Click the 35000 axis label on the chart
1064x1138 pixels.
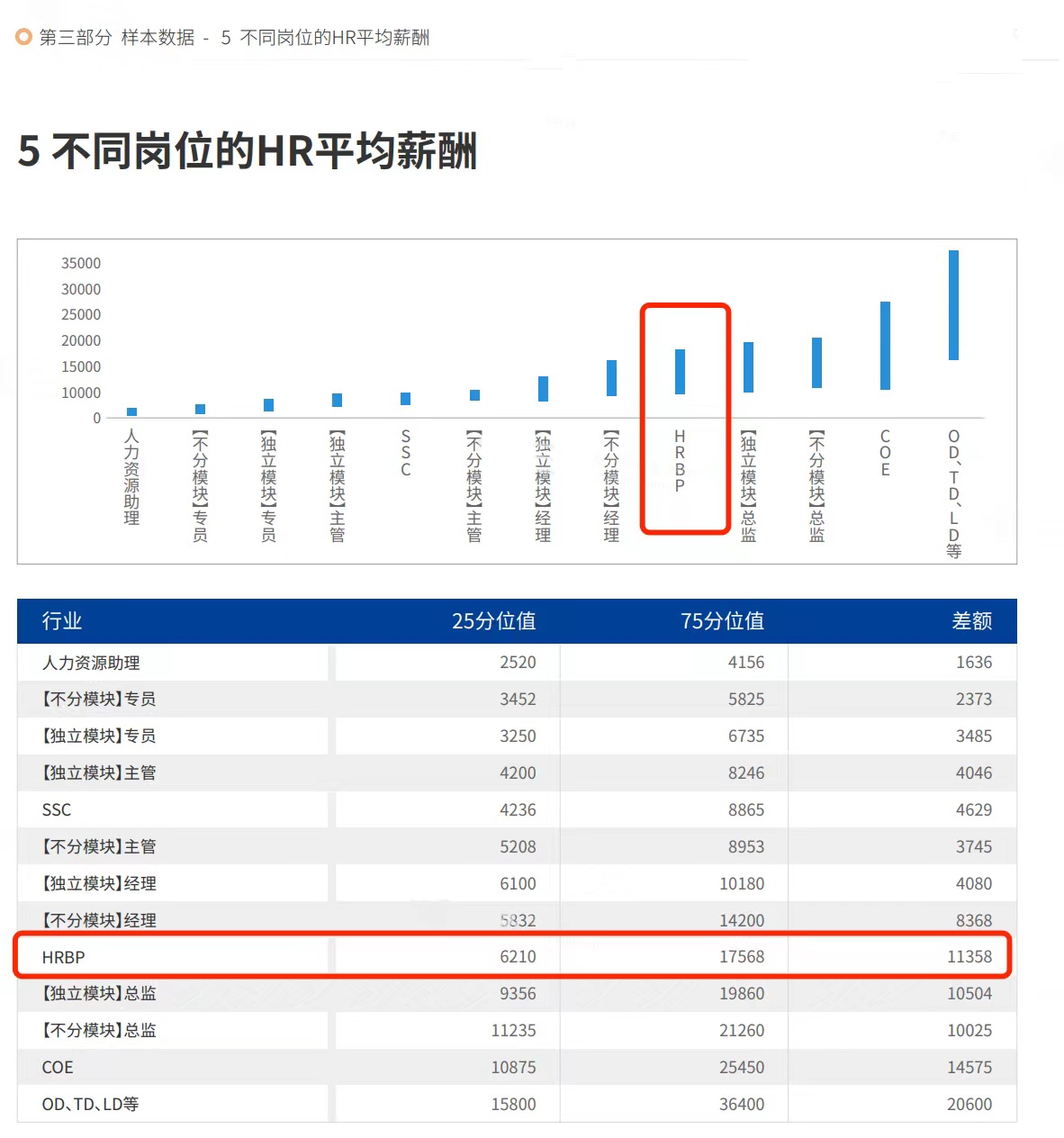[81, 263]
